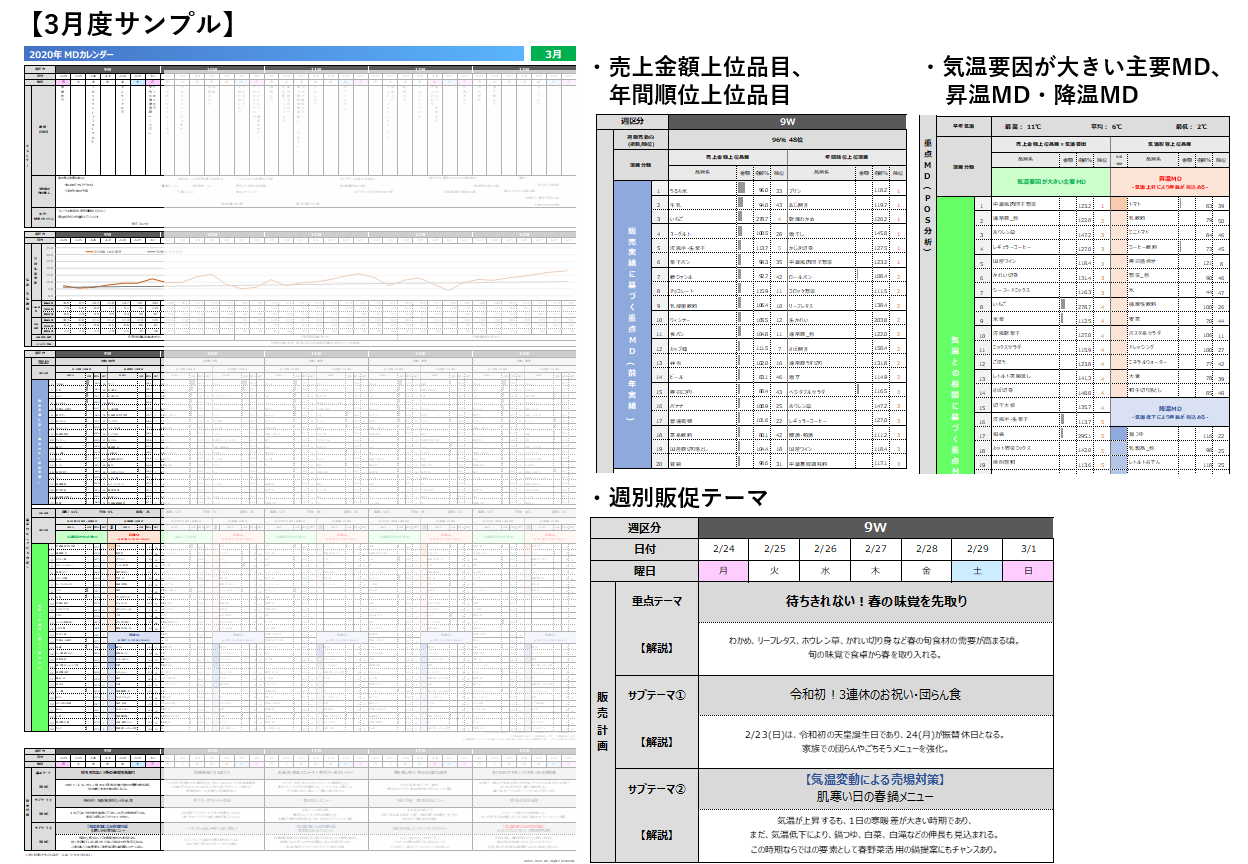Click the blue vertical 販売実績に基づく重点MD label

coord(632,325)
